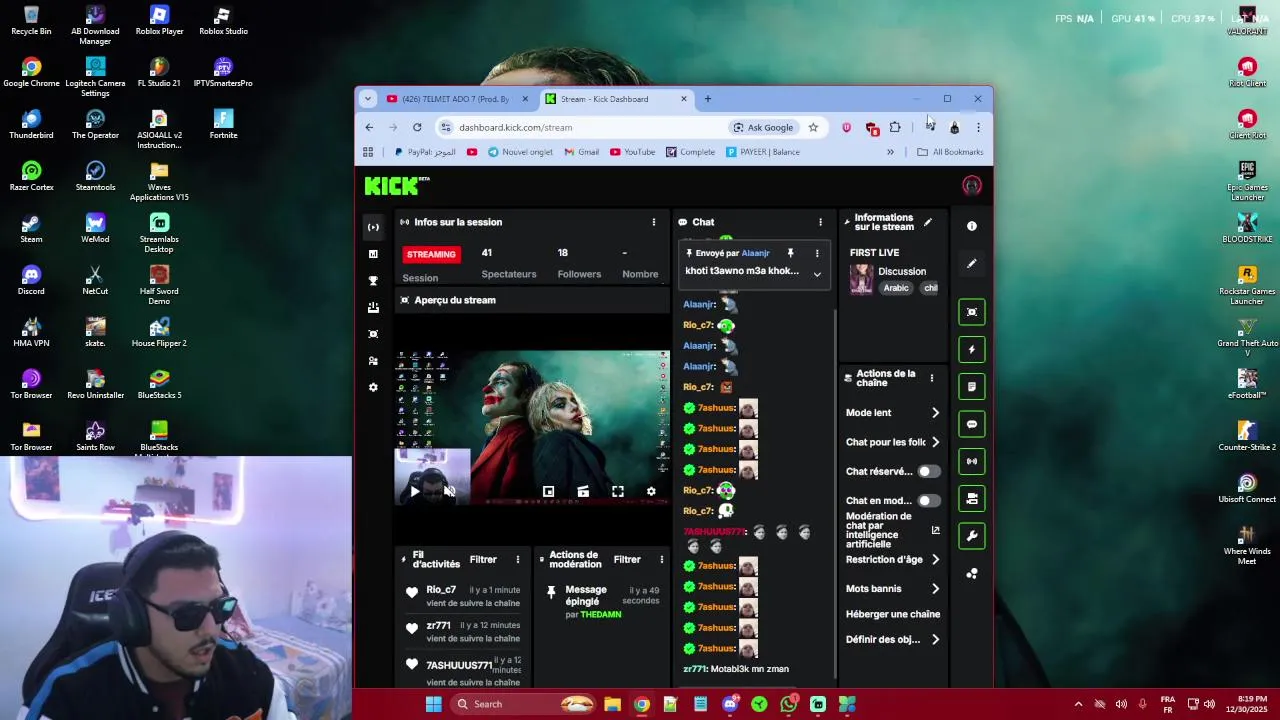Viewport: 1280px width, 720px height.
Task: Toggle the moderation actions widget in right rail
Action: [971, 498]
